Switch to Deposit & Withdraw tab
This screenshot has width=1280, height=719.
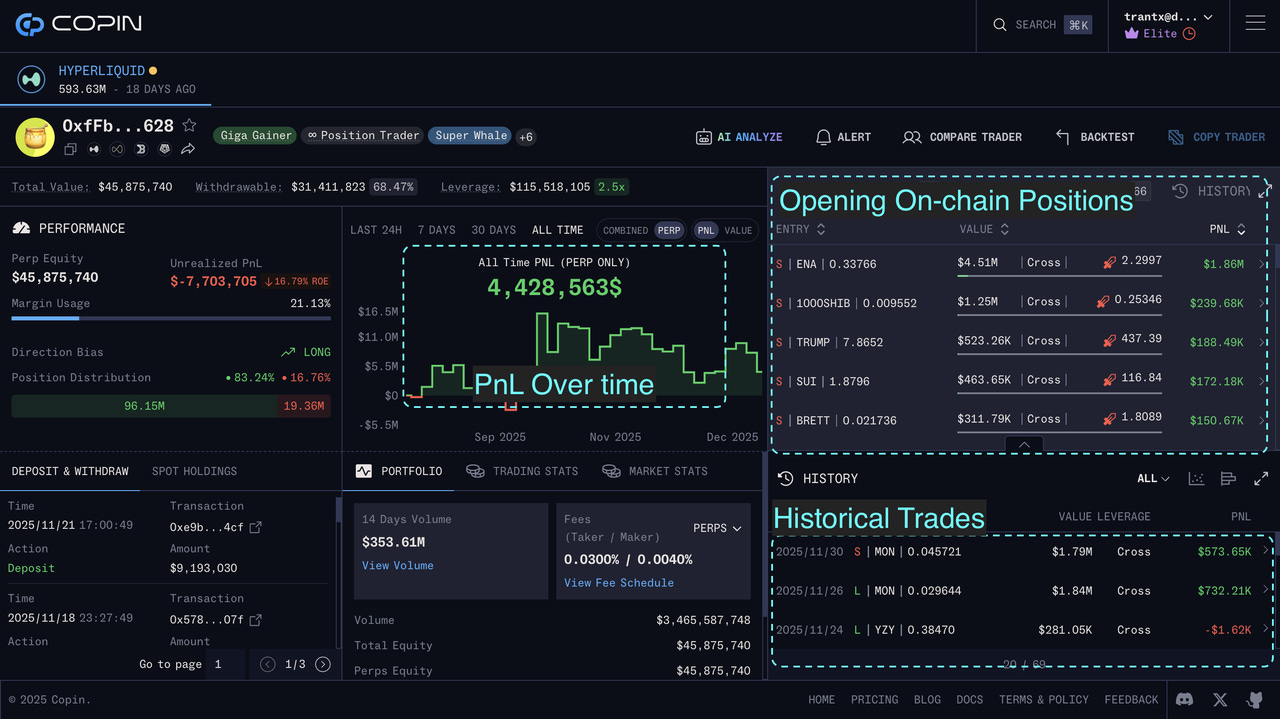tap(70, 471)
